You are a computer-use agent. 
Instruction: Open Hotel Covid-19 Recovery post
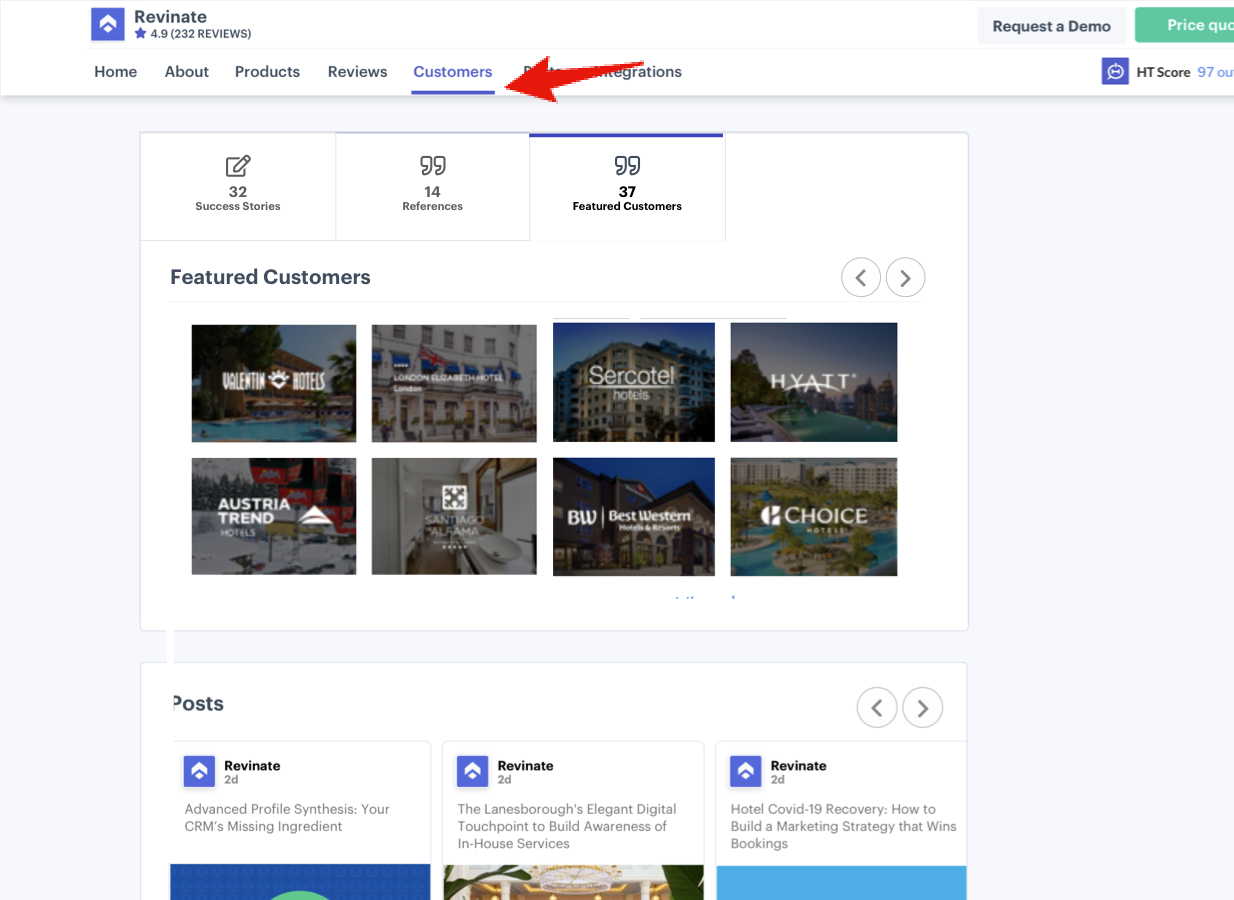[843, 826]
